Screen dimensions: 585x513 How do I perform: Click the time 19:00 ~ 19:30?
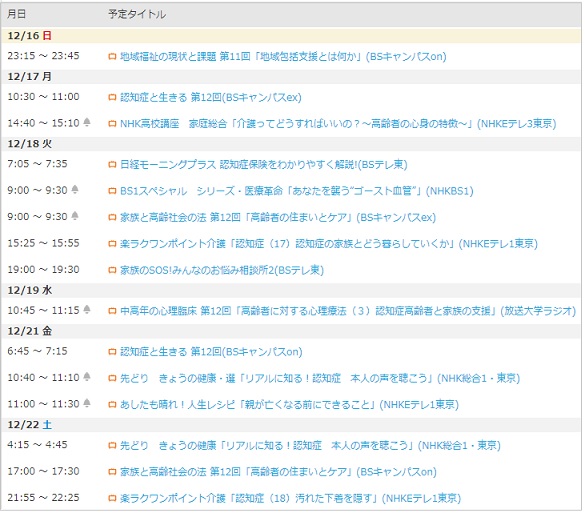(x=43, y=269)
